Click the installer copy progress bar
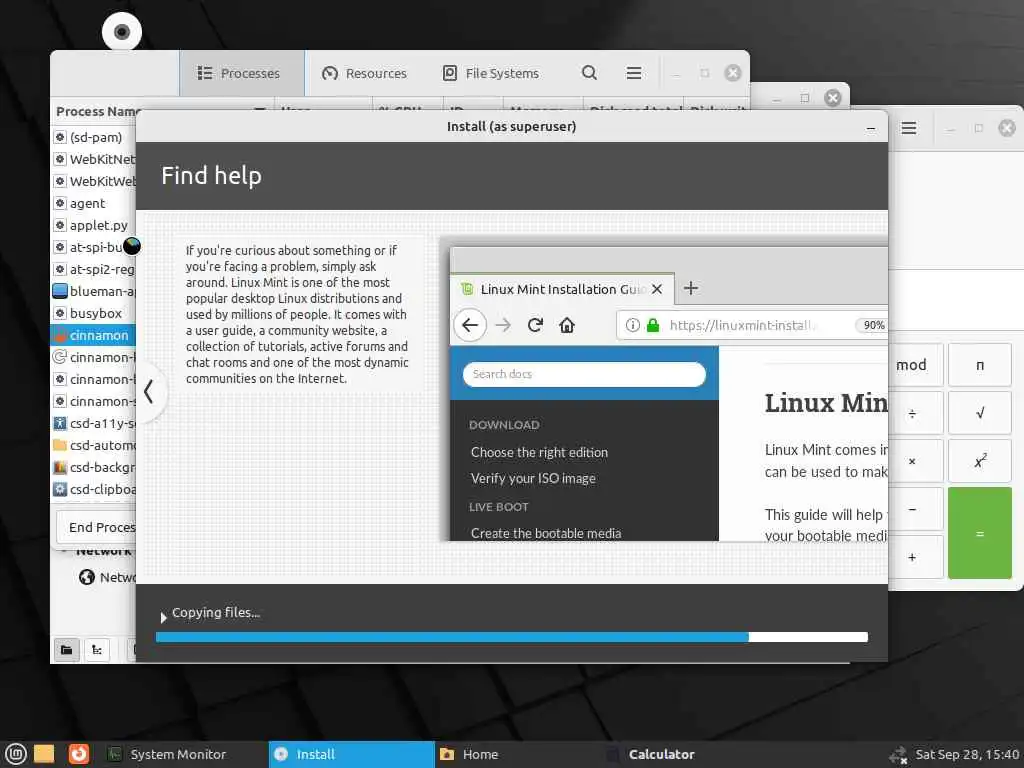Viewport: 1024px width, 768px height. 512,637
